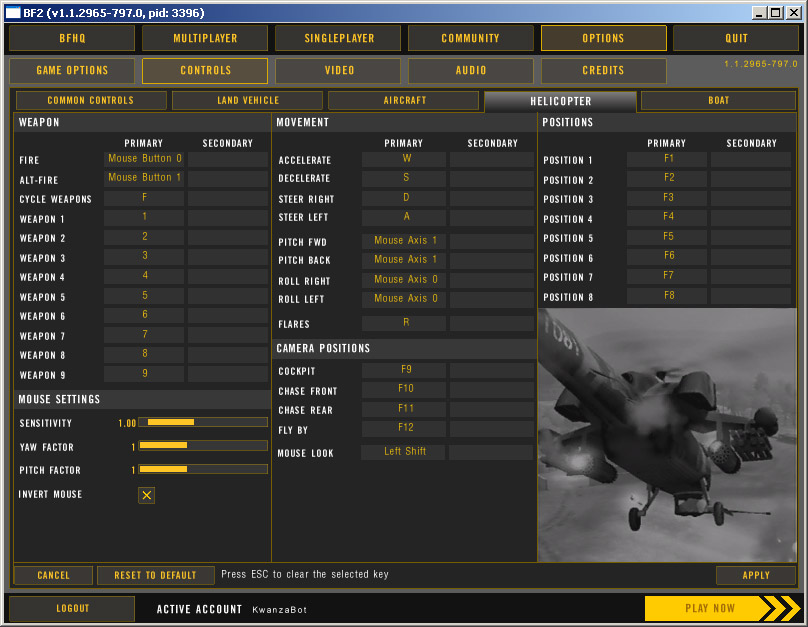Select Steer Left primary binding A

[404, 217]
